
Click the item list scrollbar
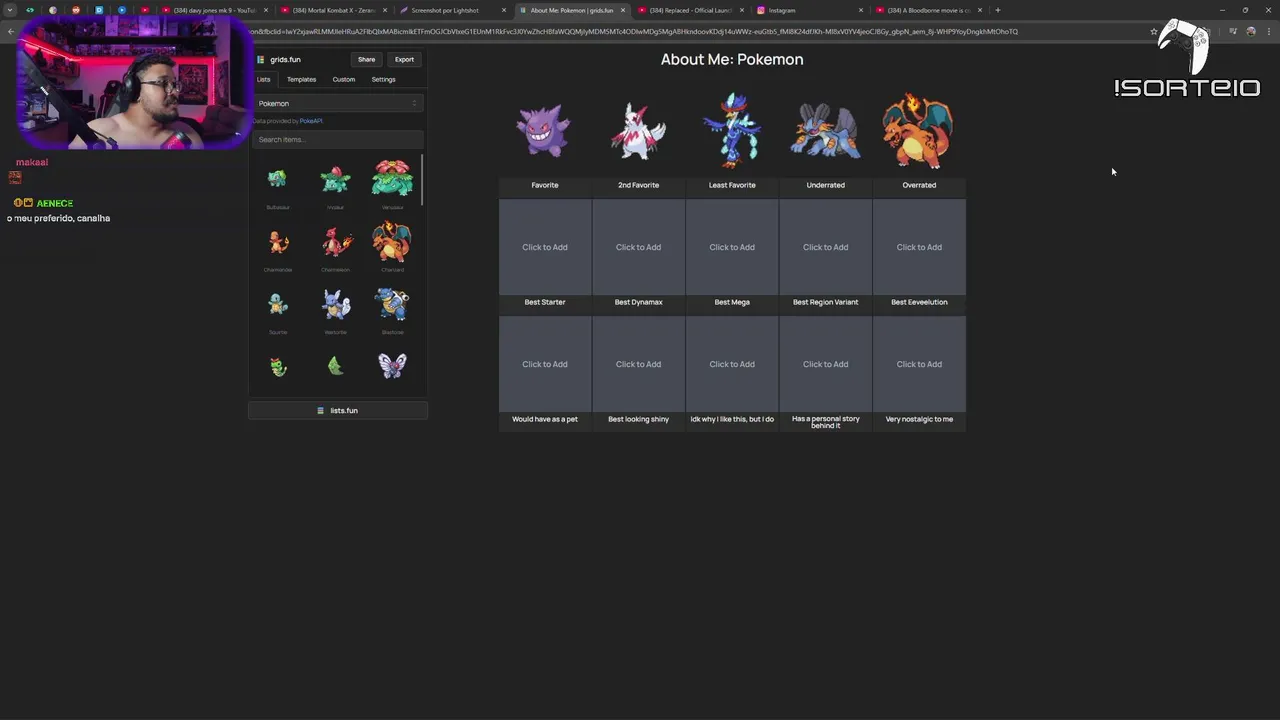[422, 178]
